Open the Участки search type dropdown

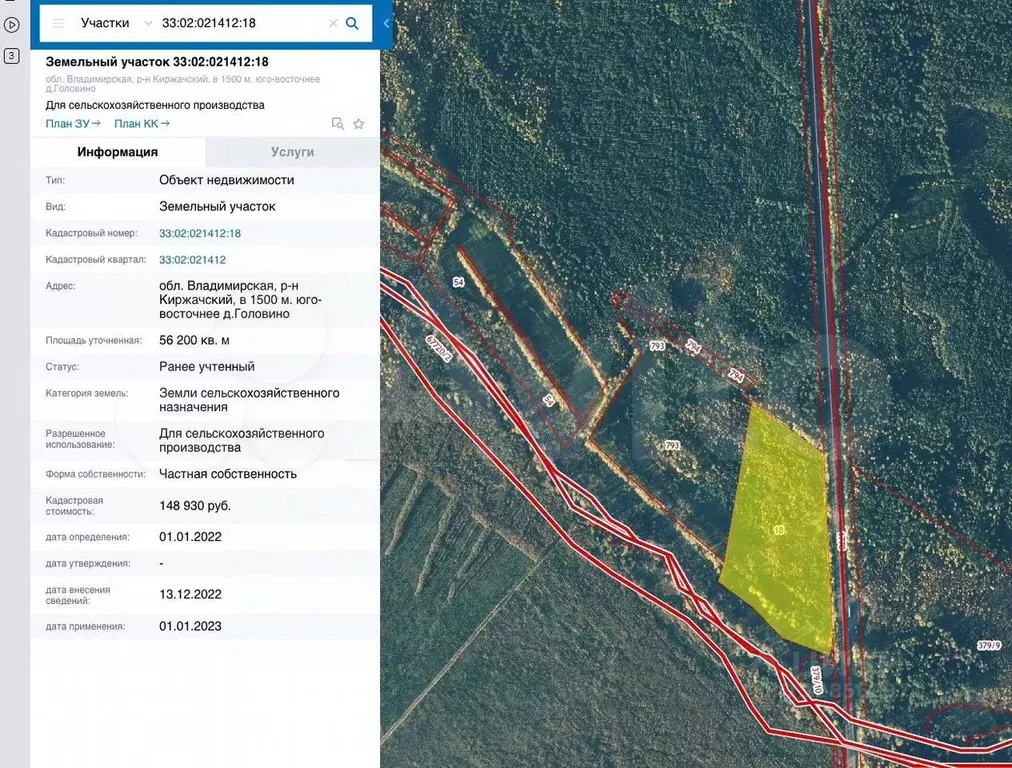coord(116,23)
